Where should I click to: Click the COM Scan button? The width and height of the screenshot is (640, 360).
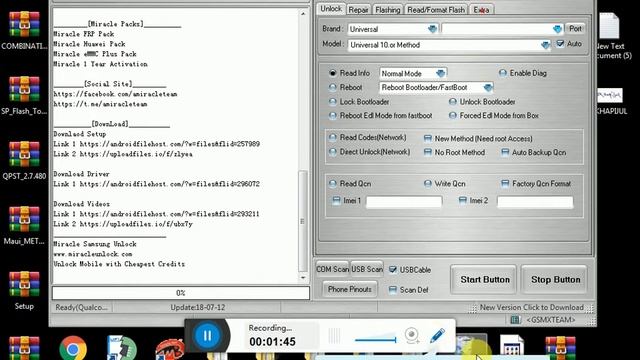[x=332, y=269]
